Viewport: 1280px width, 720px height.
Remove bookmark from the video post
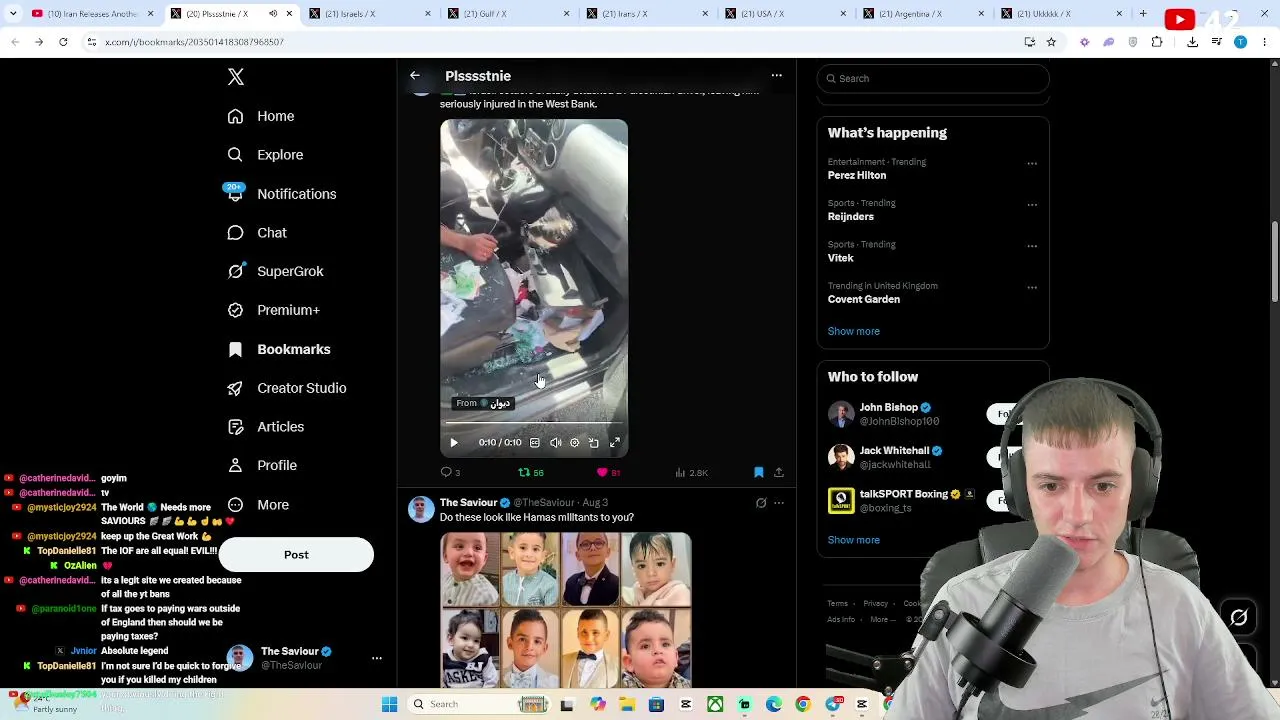tap(759, 472)
